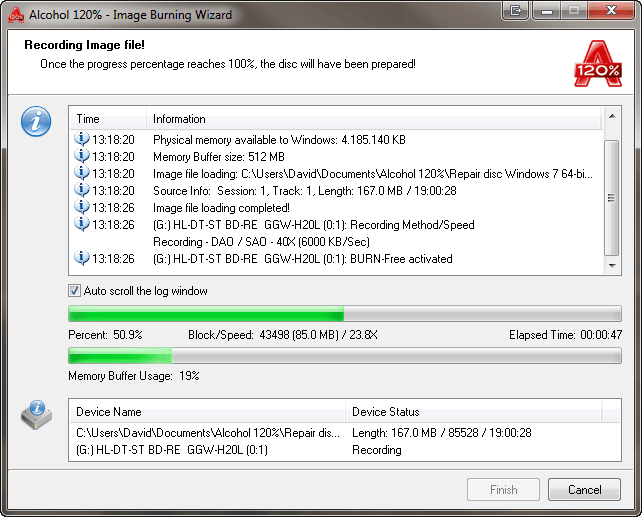Click the Cancel button
Viewport: 642px width, 517px height.
[x=584, y=490]
